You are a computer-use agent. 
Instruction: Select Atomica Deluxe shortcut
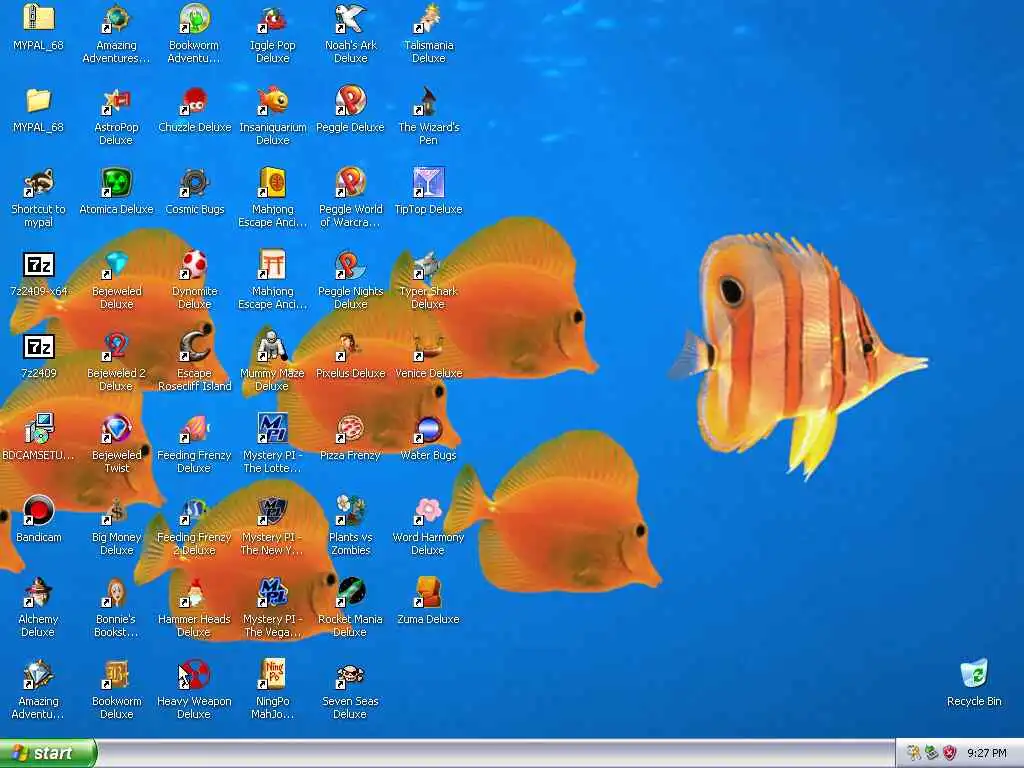pyautogui.click(x=116, y=183)
